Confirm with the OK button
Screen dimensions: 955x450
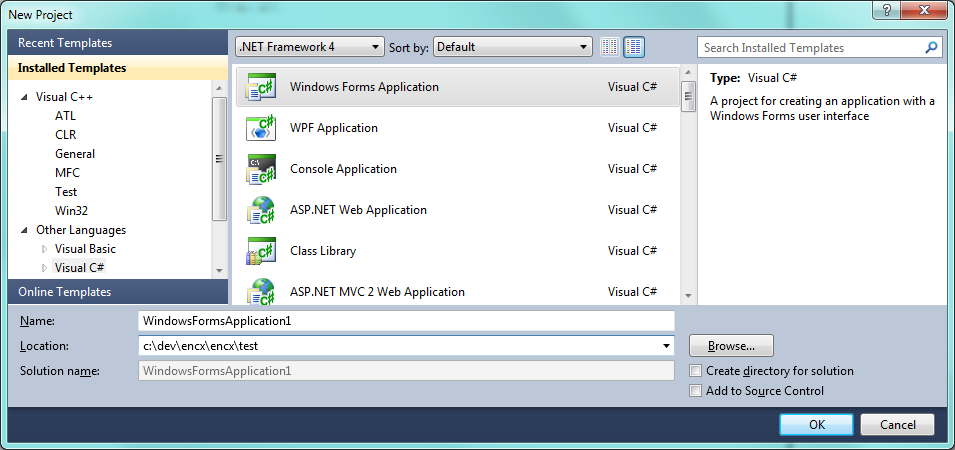(x=816, y=424)
